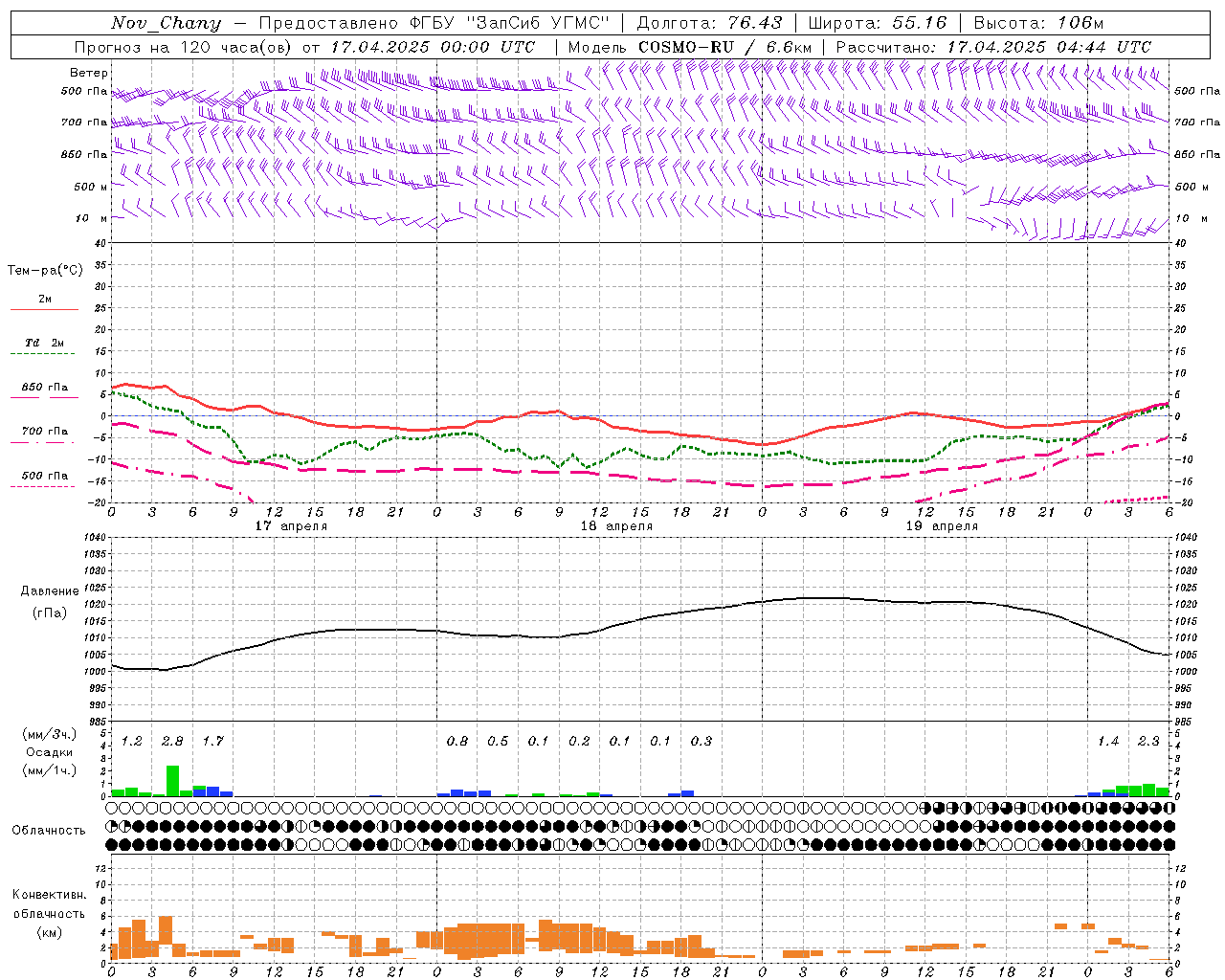
Task: Click the 2.3 precipitation value at right
Action: (x=1148, y=741)
